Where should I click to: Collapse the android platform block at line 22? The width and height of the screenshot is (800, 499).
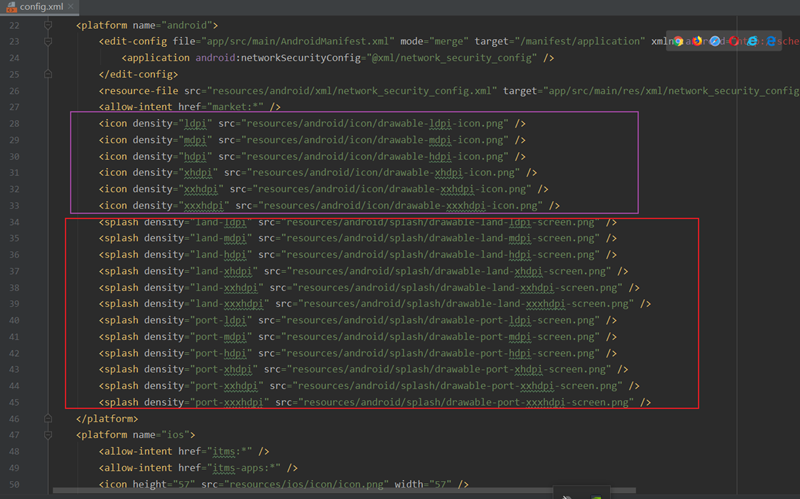(48, 25)
